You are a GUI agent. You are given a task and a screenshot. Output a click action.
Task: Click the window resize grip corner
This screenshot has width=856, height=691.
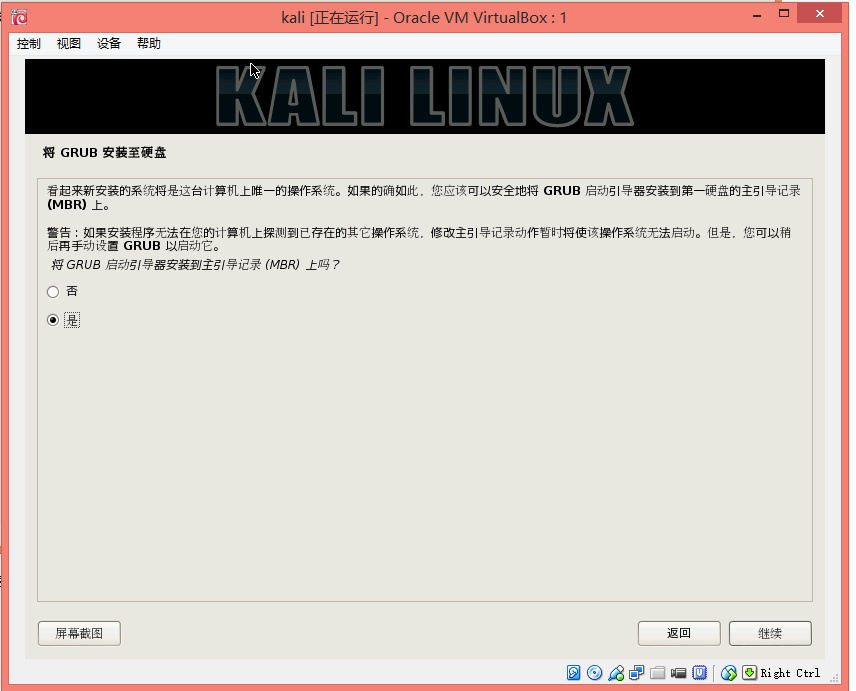point(834,677)
